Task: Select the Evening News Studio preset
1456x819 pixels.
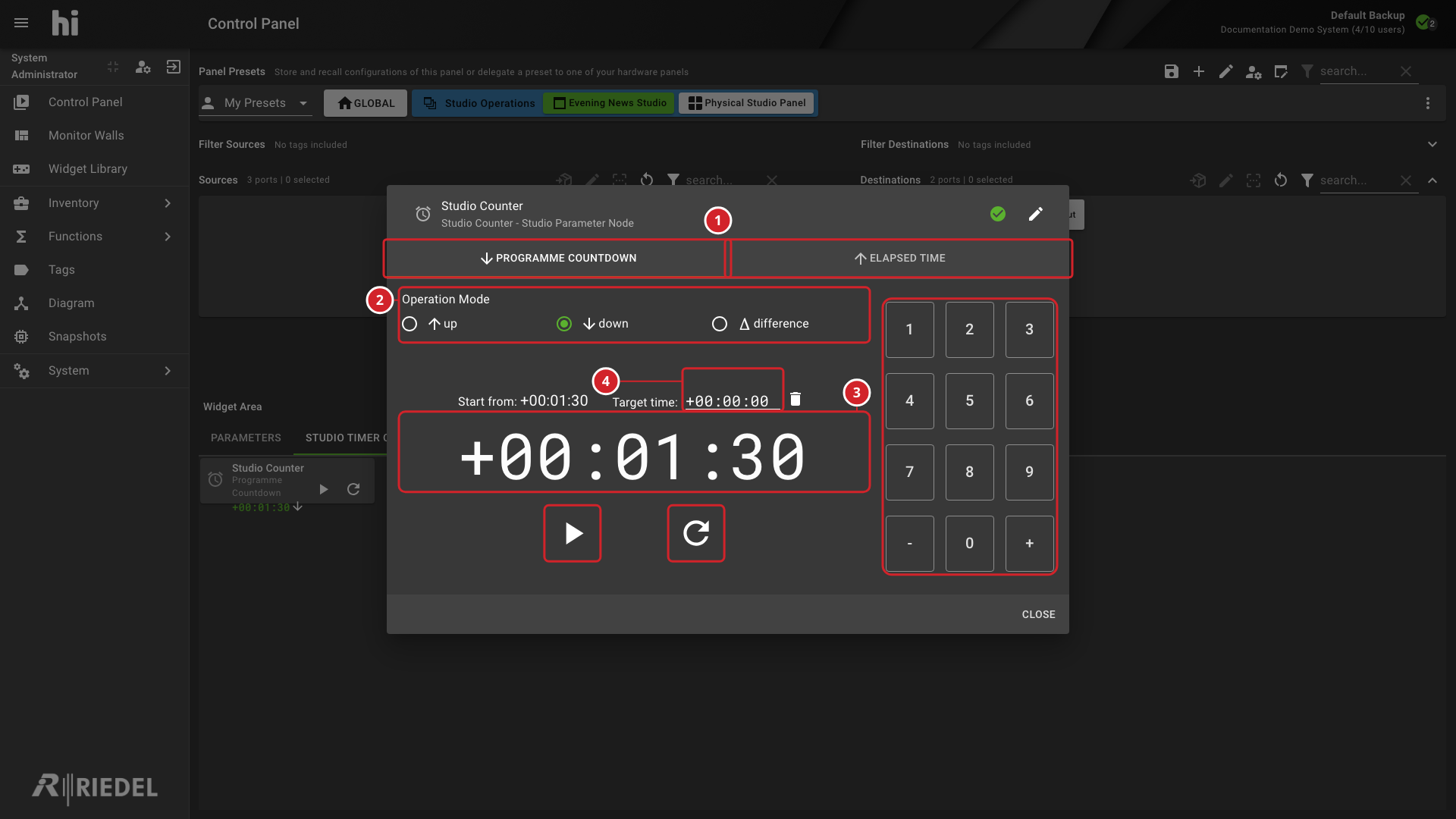Action: (x=610, y=103)
